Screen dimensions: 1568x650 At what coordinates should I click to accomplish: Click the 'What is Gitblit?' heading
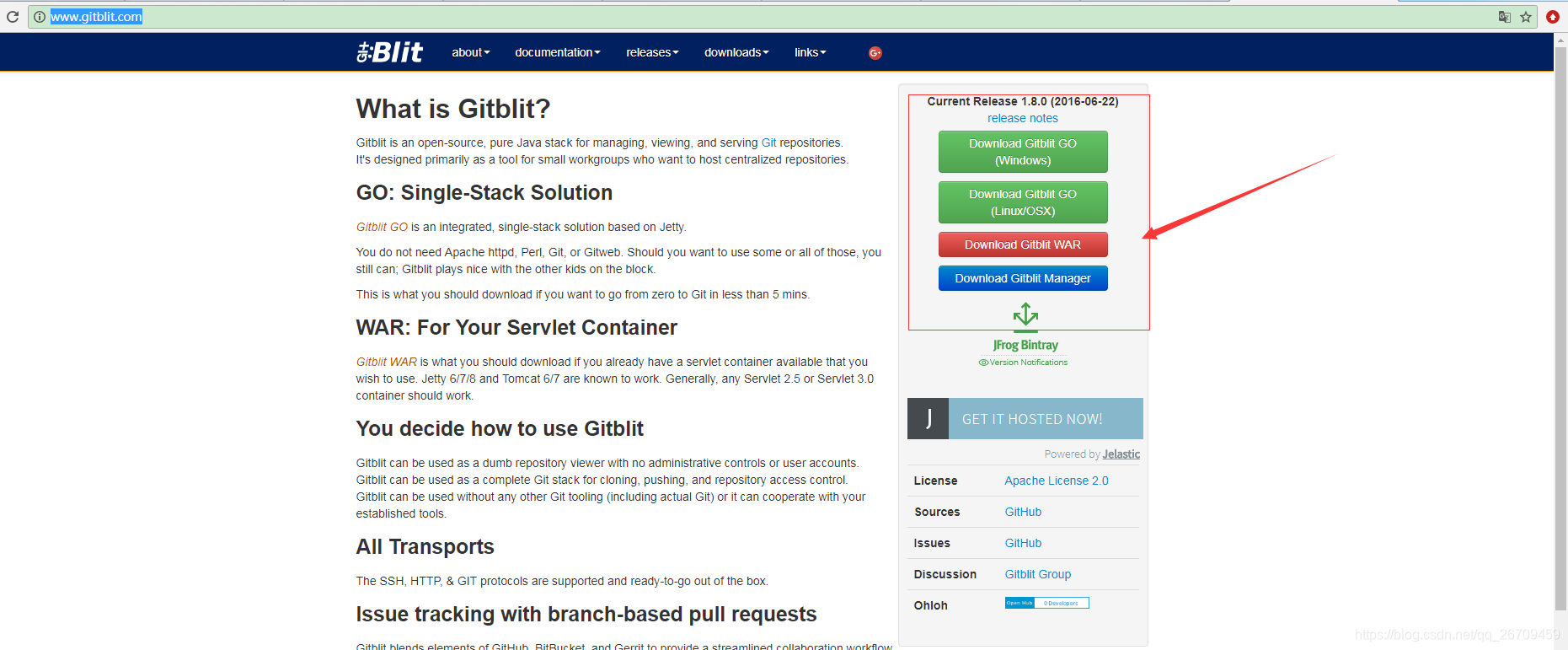[453, 109]
